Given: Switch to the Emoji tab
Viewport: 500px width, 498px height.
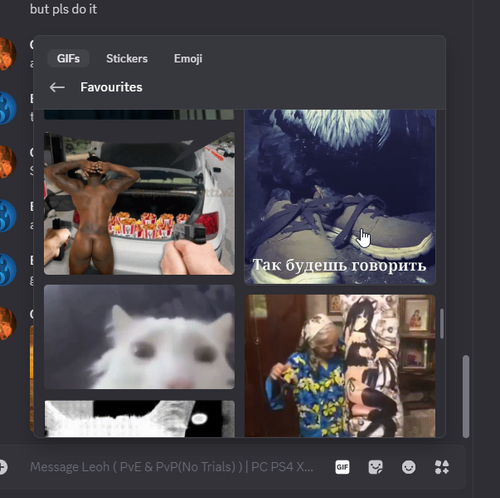Looking at the screenshot, I should coord(188,59).
